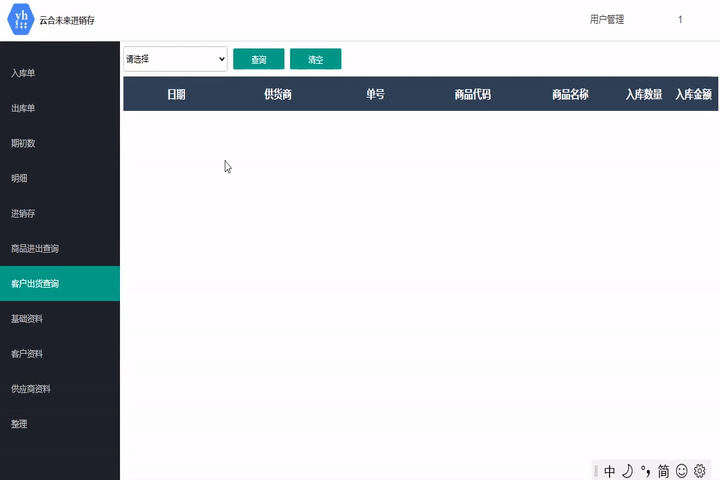The image size is (720, 480).
Task: Open 入库单 in sidebar
Action: [x=24, y=74]
